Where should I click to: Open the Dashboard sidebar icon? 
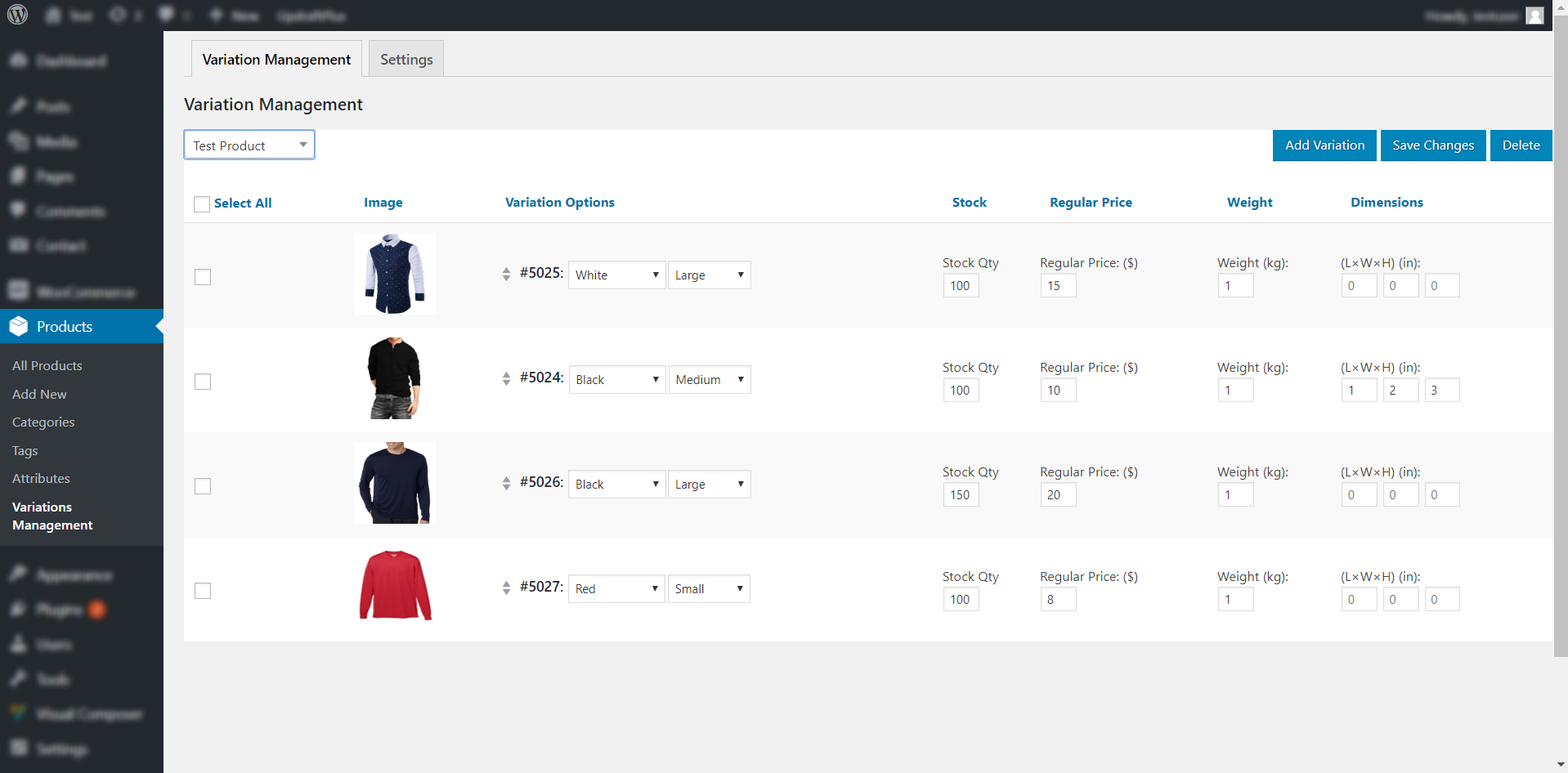coord(18,61)
